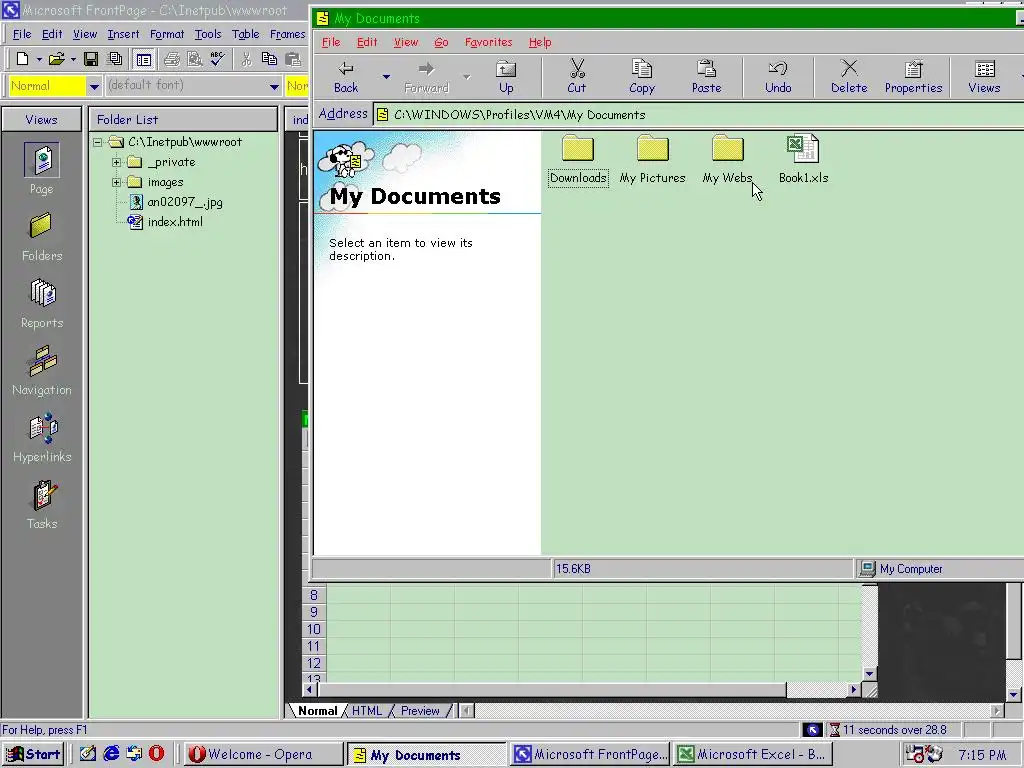Click Delete in My Documents toolbar
The width and height of the screenshot is (1024, 768).
(849, 77)
